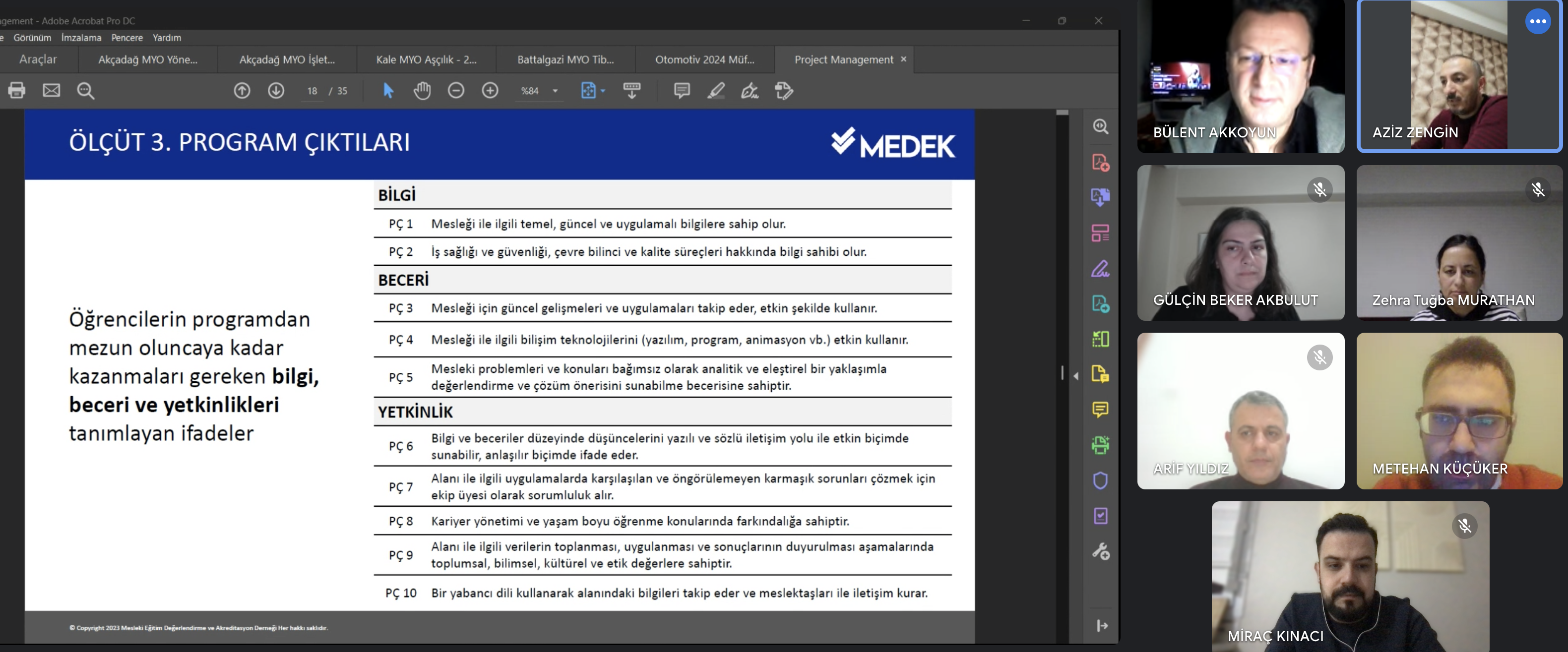
Task: Expand the fit page options dropdown
Action: pos(603,91)
